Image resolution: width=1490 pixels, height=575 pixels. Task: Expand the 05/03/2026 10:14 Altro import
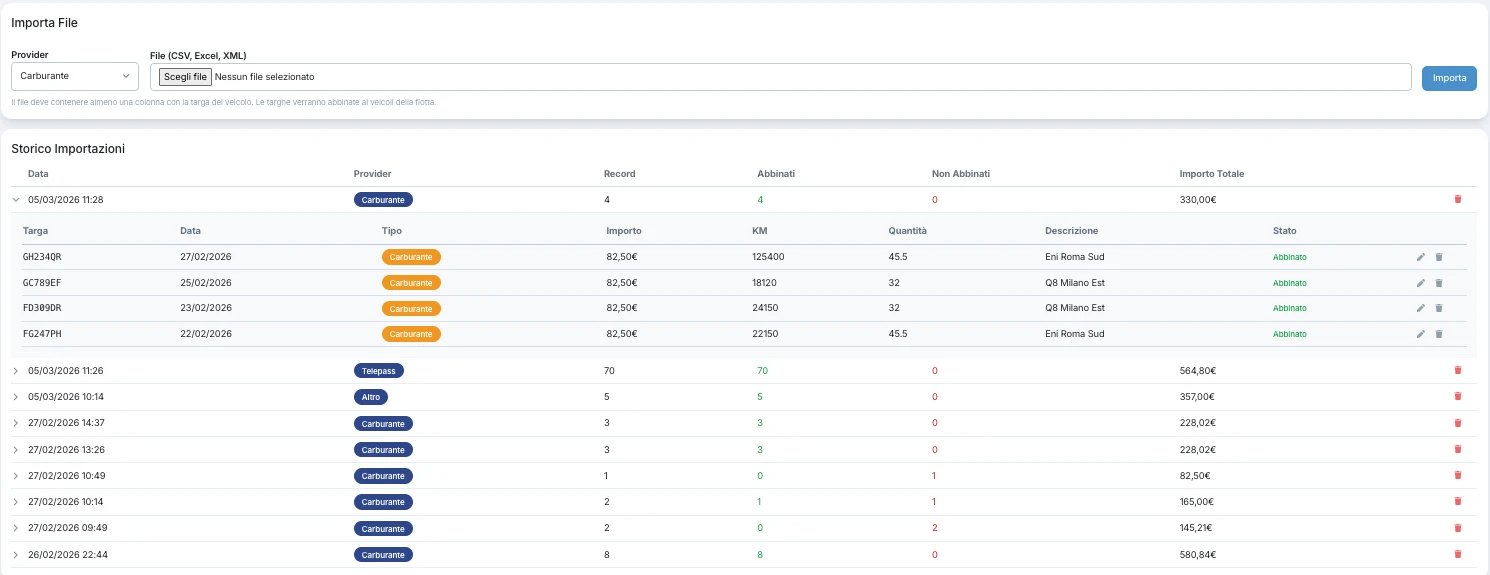pos(16,396)
